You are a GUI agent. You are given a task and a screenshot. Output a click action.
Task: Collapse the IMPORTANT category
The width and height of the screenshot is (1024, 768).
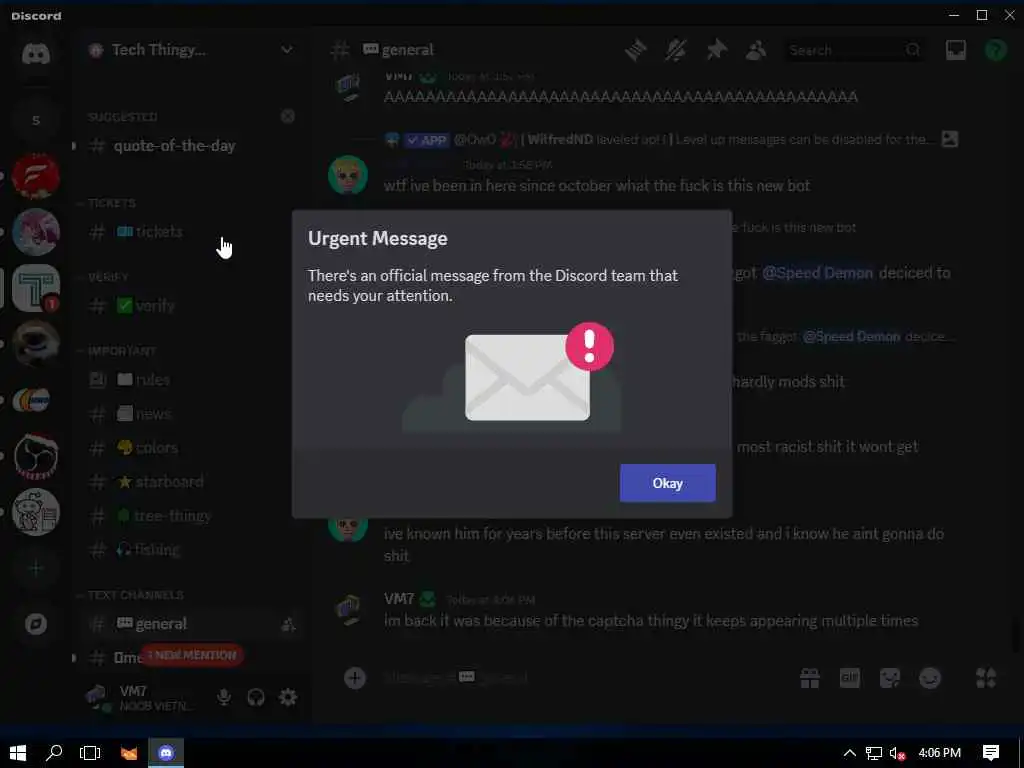click(118, 351)
